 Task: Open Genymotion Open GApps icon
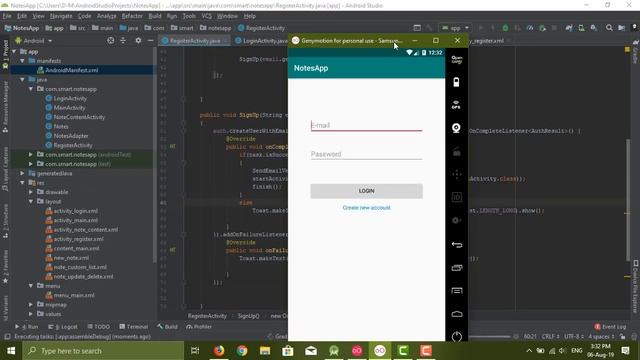(457, 60)
